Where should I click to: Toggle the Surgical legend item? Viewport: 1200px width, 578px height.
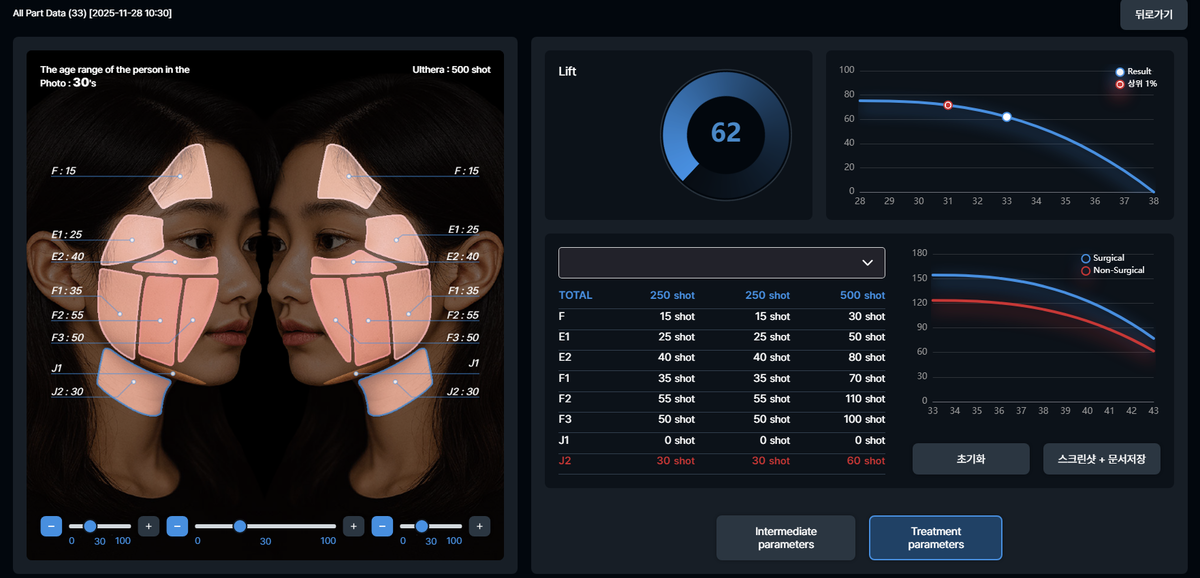point(1107,258)
